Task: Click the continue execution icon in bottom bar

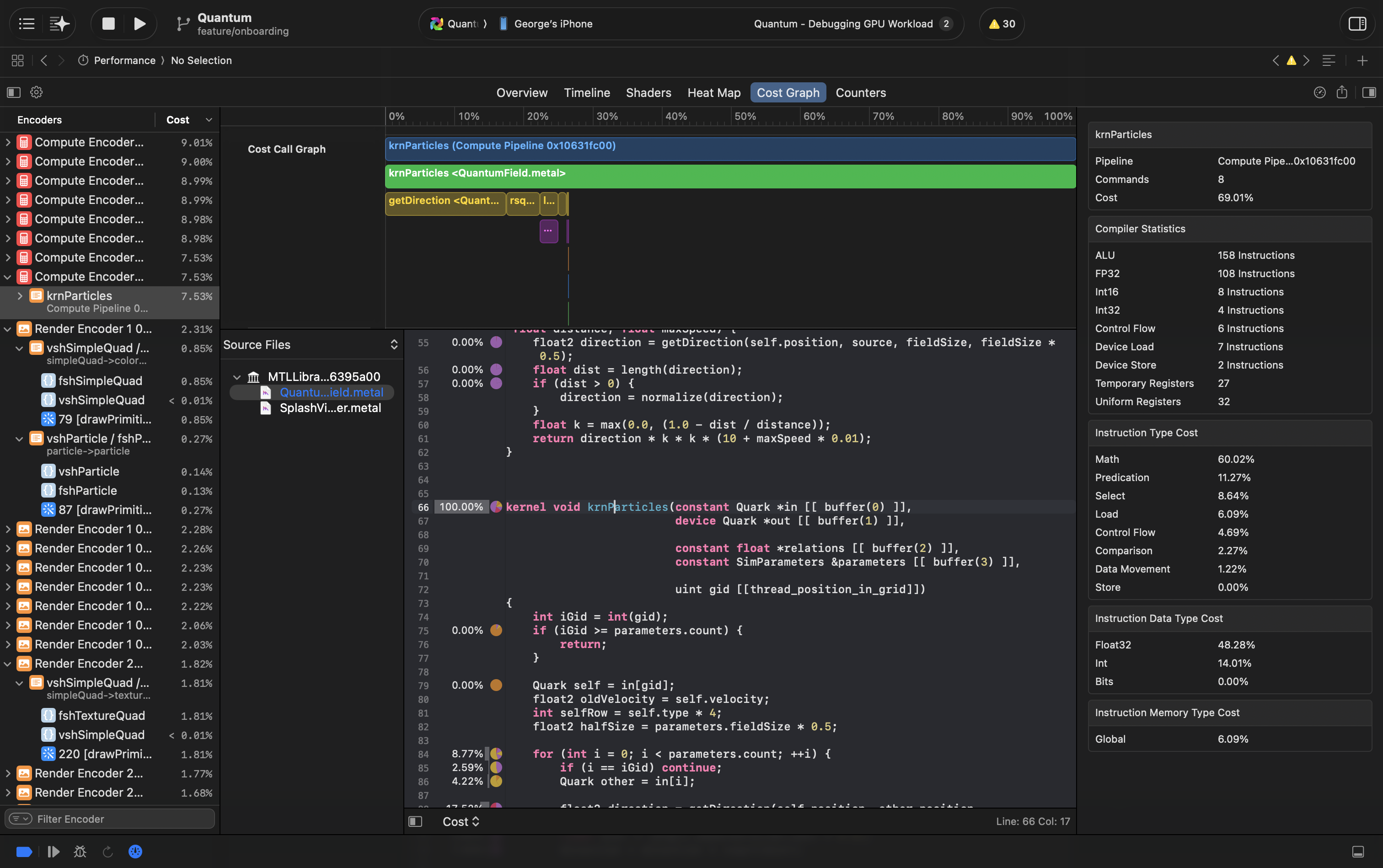Action: tap(54, 852)
